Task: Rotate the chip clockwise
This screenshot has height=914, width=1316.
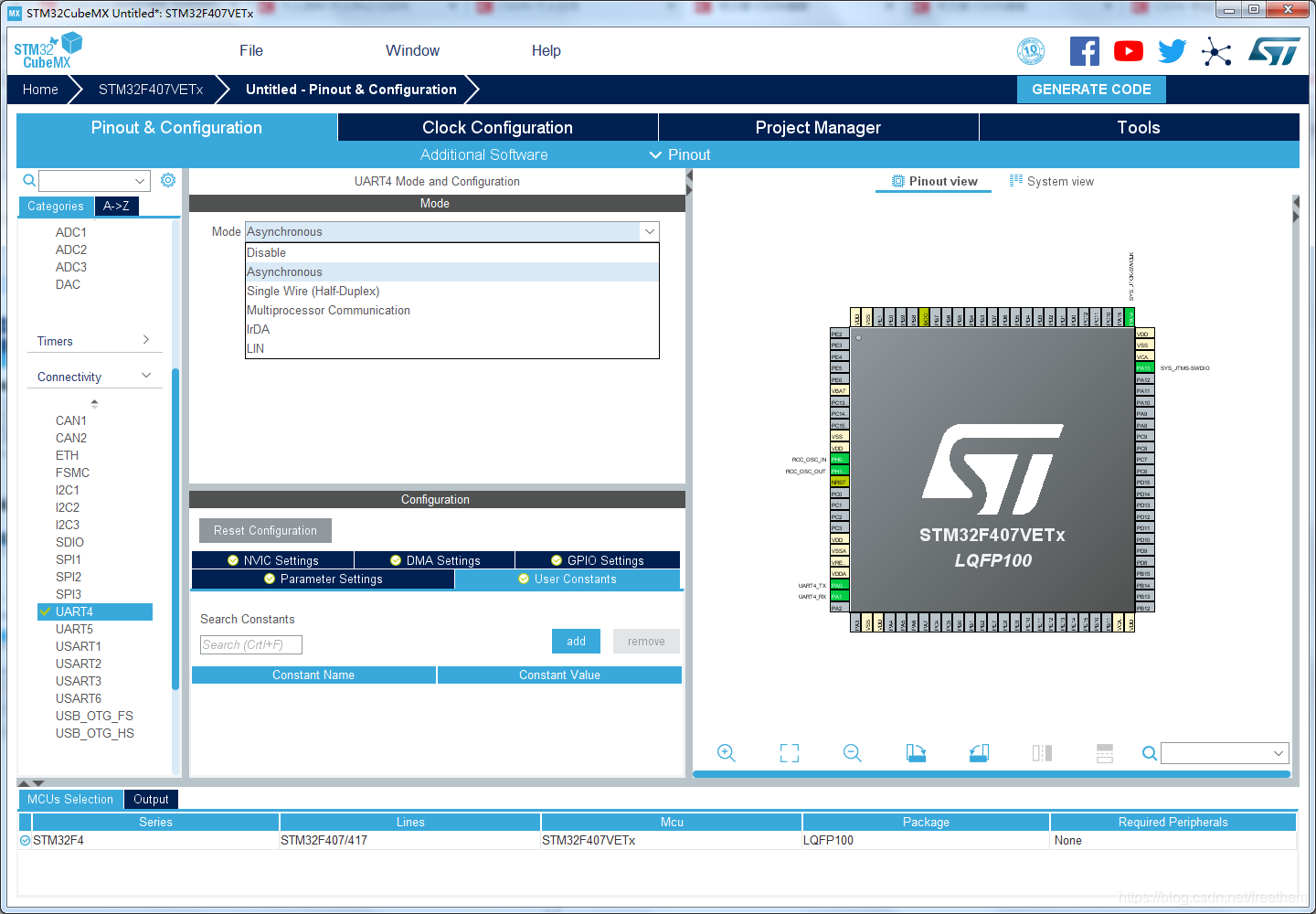Action: (916, 753)
